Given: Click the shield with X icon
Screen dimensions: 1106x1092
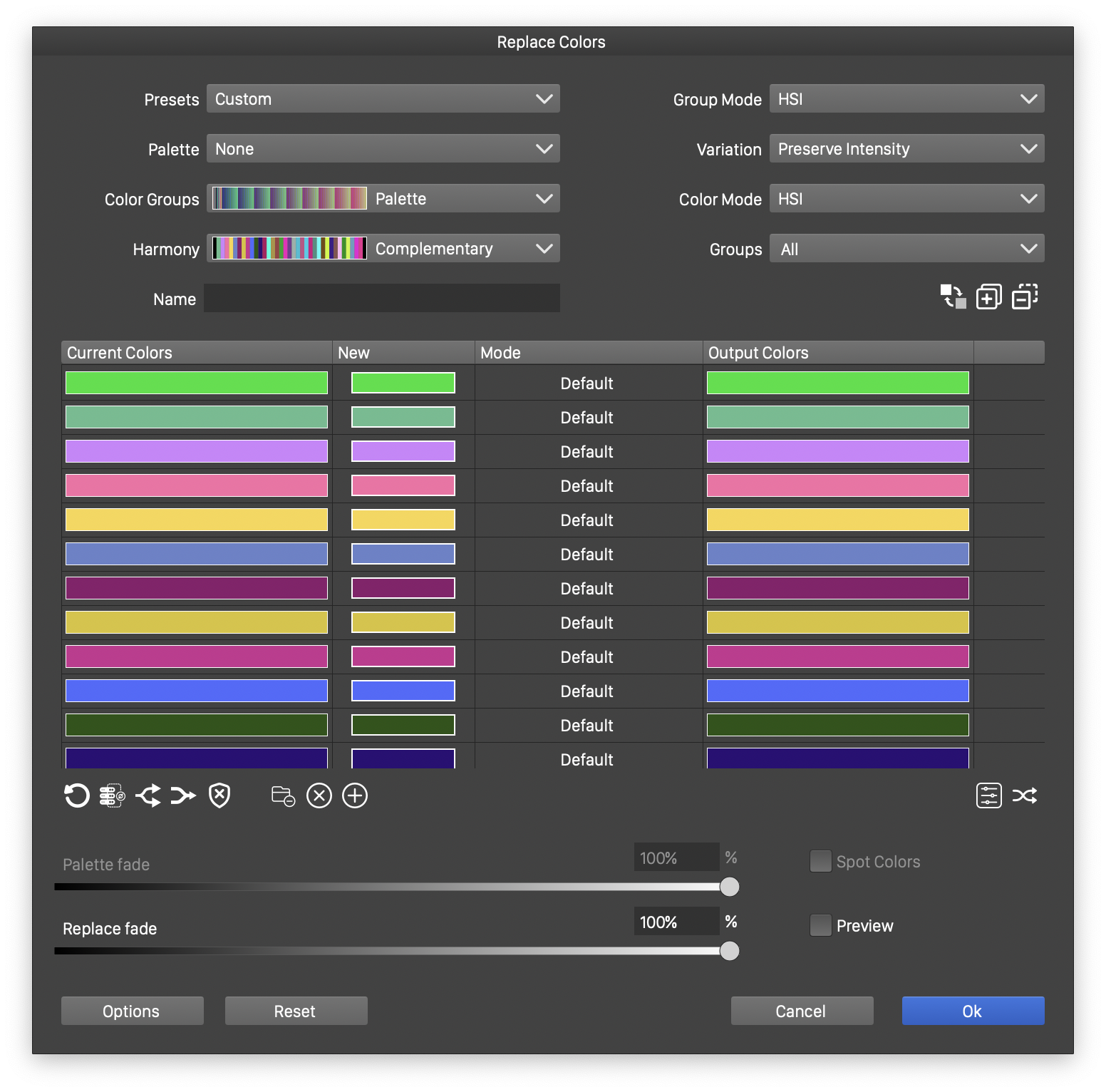Looking at the screenshot, I should 219,795.
